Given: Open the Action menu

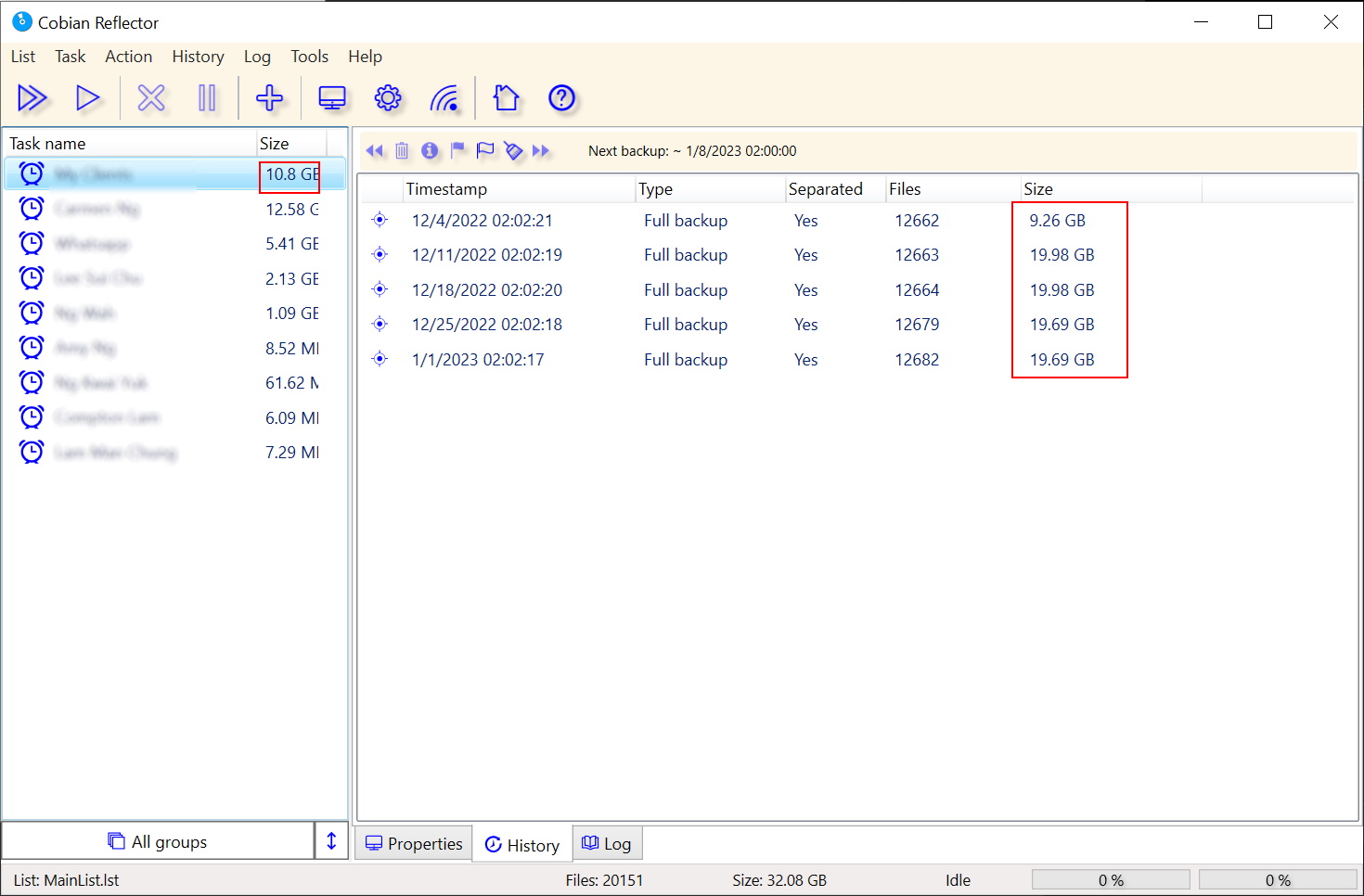Looking at the screenshot, I should pos(129,57).
